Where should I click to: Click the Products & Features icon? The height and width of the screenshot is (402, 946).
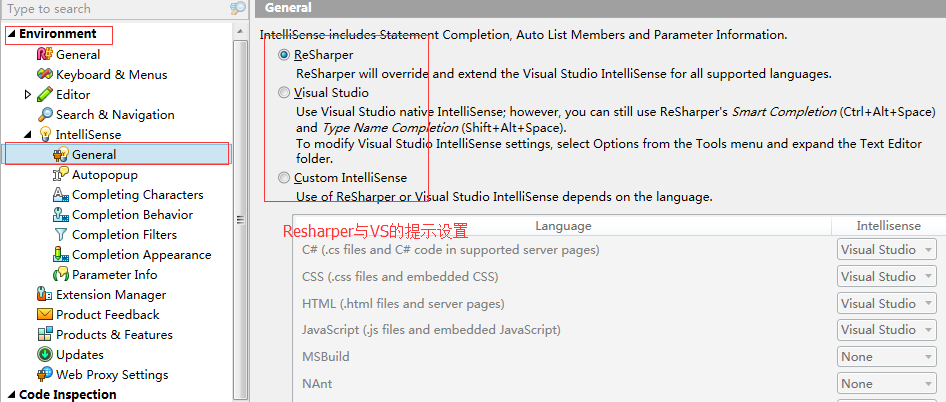click(x=45, y=334)
